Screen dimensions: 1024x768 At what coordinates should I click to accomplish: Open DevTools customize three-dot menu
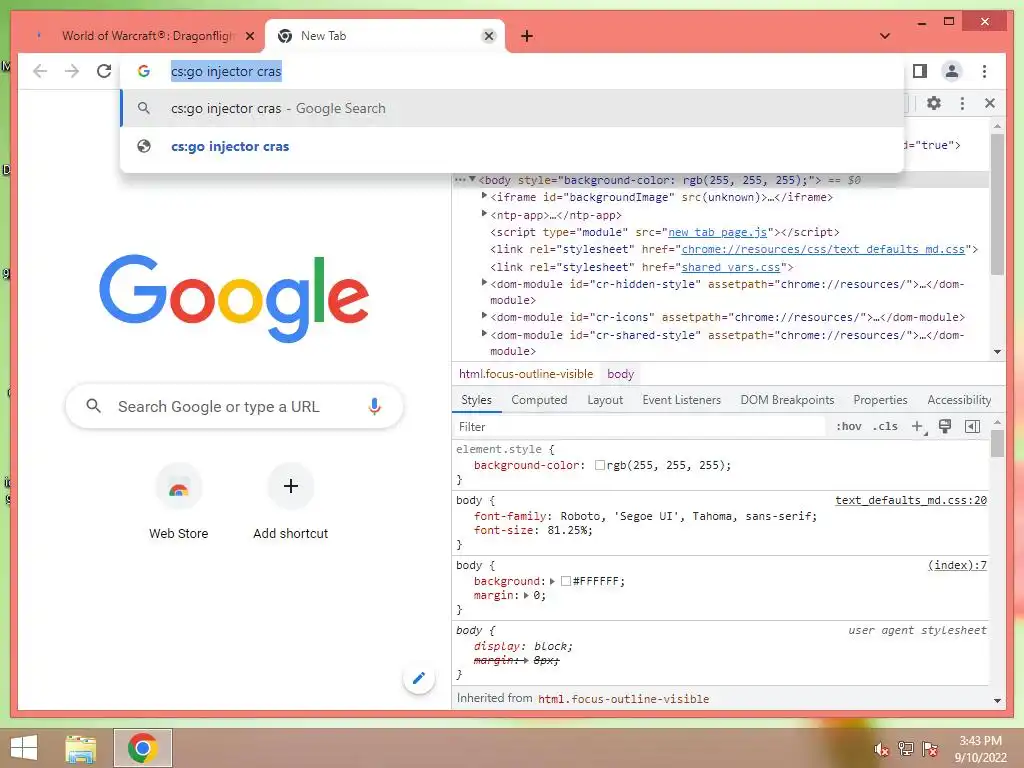962,103
